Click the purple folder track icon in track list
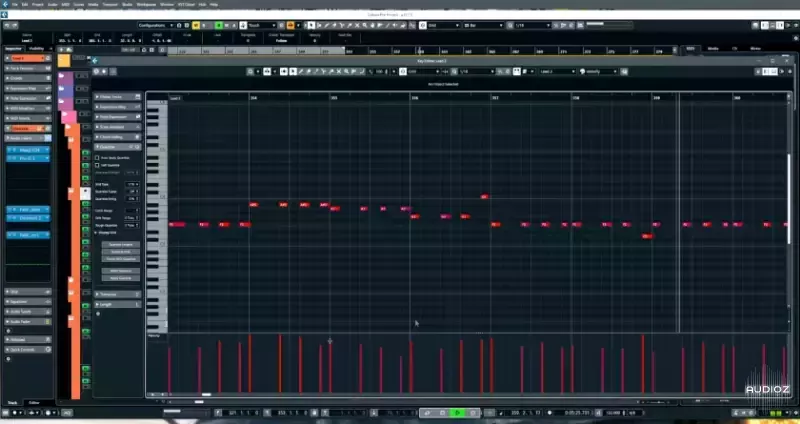Viewport: 800px width, 424px height. (x=61, y=76)
